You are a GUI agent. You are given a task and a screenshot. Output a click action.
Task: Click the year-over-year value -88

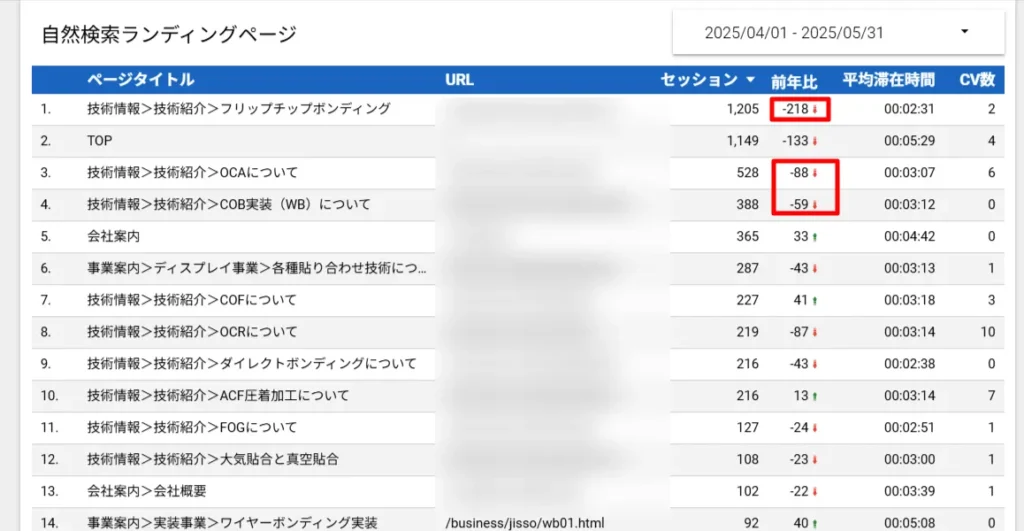pyautogui.click(x=799, y=172)
